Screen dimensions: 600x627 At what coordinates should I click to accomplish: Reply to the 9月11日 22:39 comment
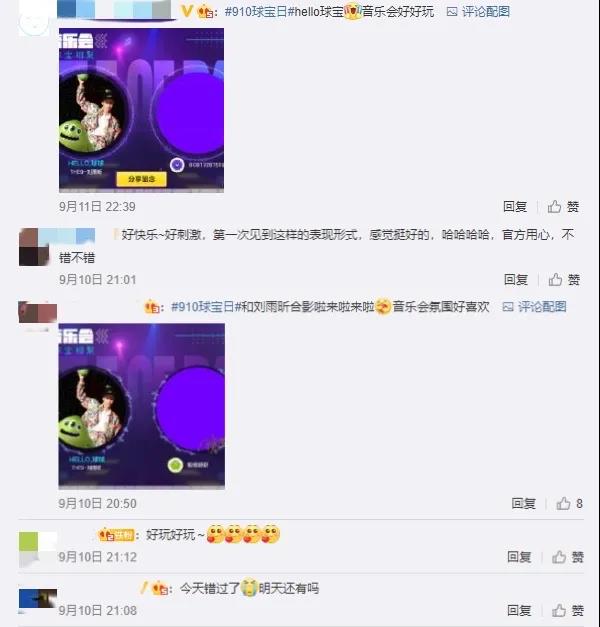515,207
